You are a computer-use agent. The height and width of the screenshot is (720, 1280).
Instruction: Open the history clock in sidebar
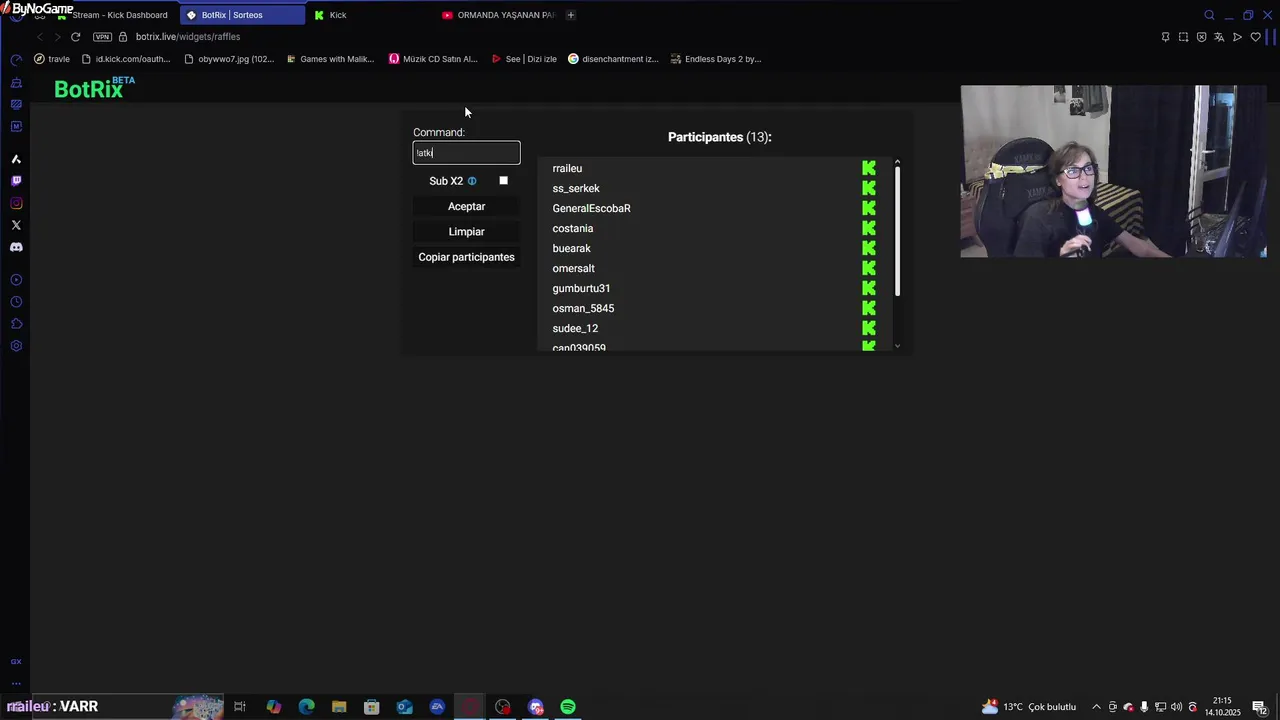point(16,302)
